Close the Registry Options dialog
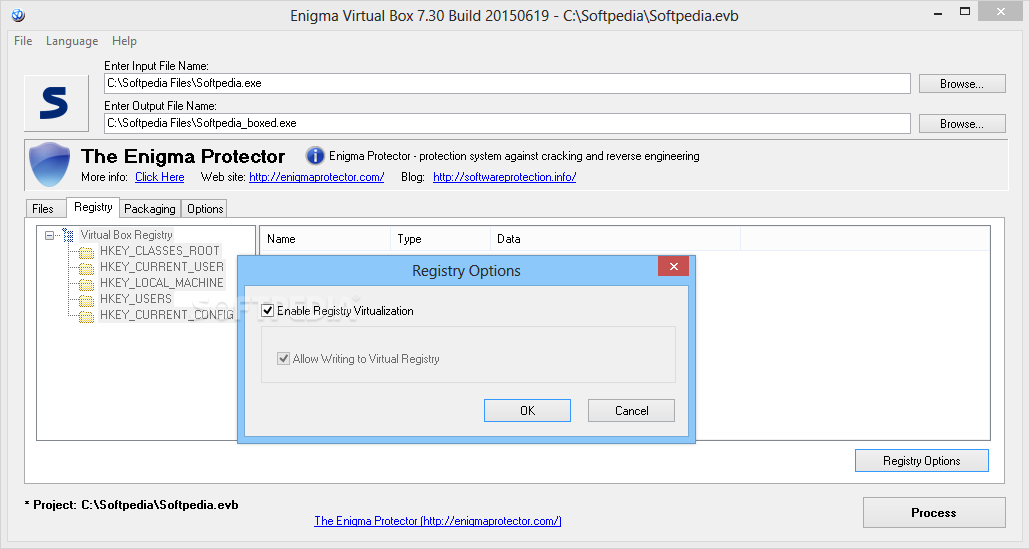 [x=673, y=266]
